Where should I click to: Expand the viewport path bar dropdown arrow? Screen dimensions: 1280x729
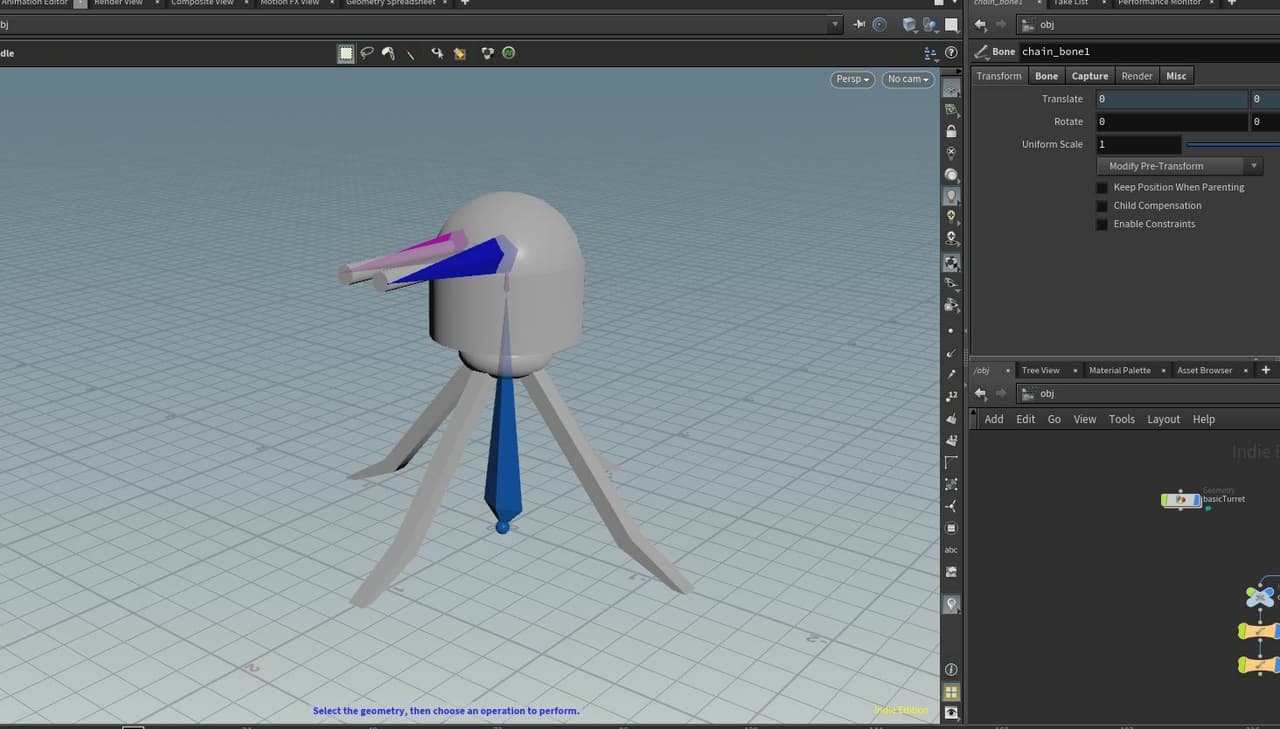click(x=836, y=24)
